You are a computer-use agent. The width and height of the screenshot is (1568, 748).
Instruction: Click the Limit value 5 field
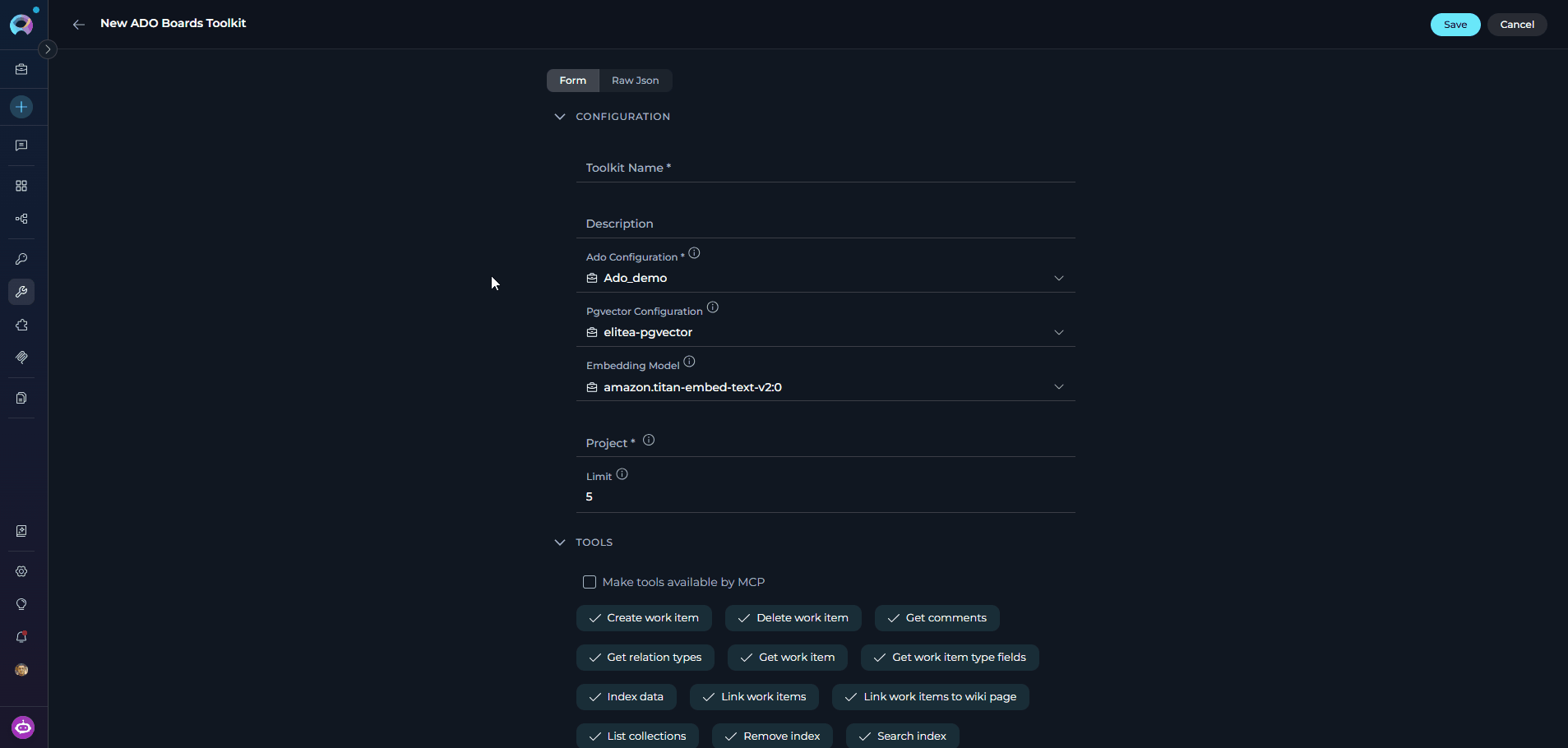(826, 496)
